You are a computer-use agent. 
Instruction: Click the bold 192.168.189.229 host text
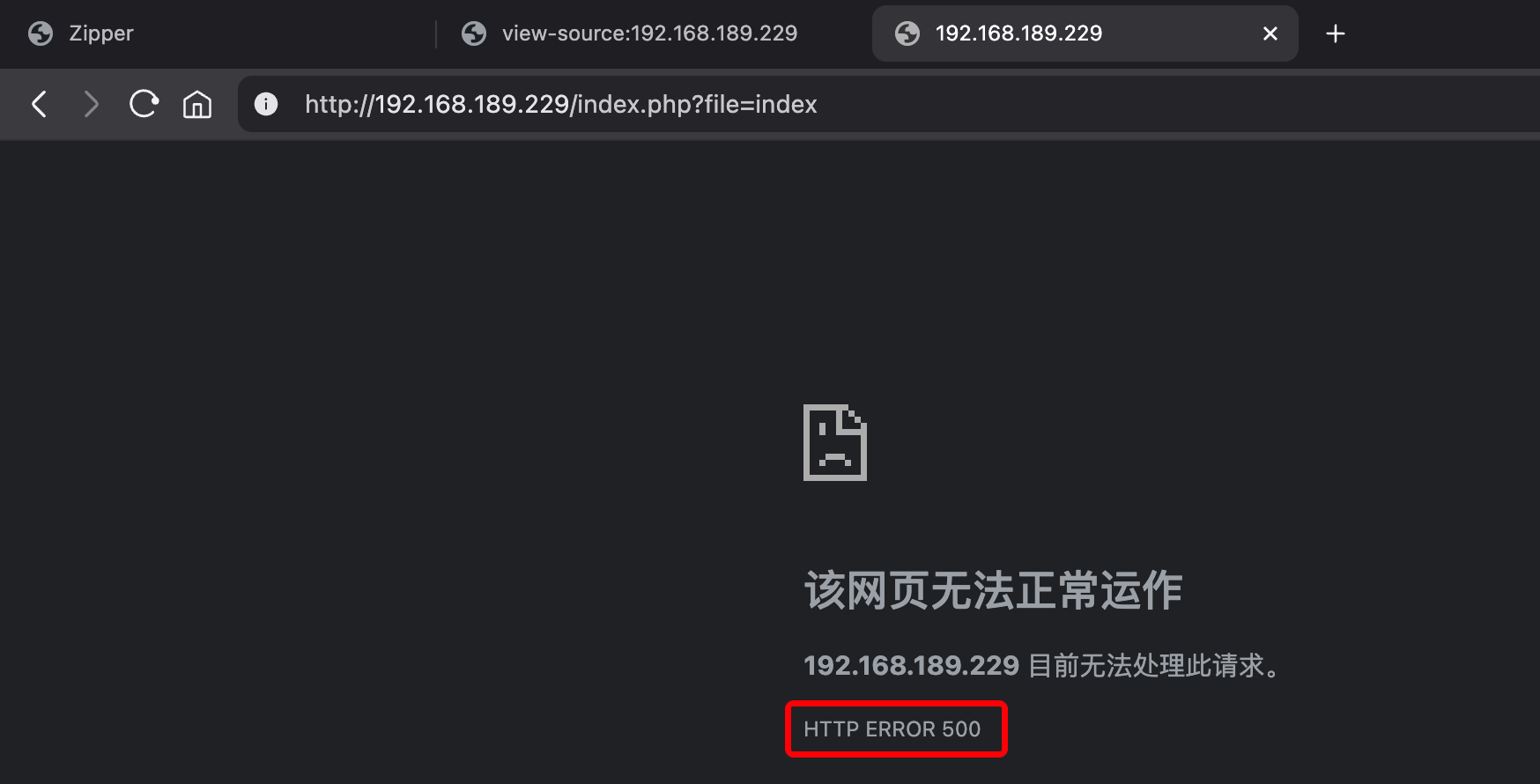pos(911,665)
